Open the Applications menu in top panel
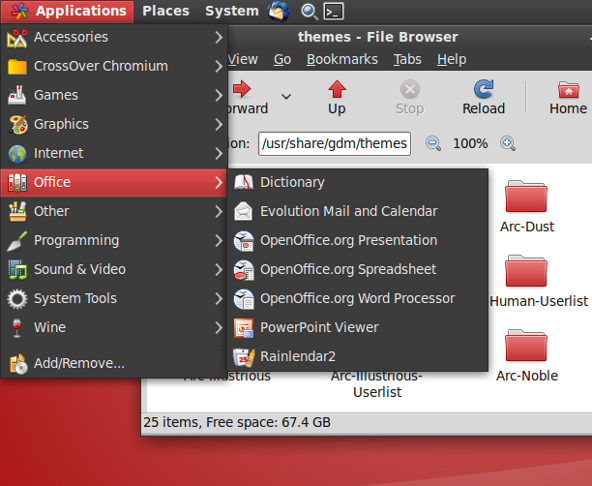Screen dimensions: 592x486 pos(68,11)
